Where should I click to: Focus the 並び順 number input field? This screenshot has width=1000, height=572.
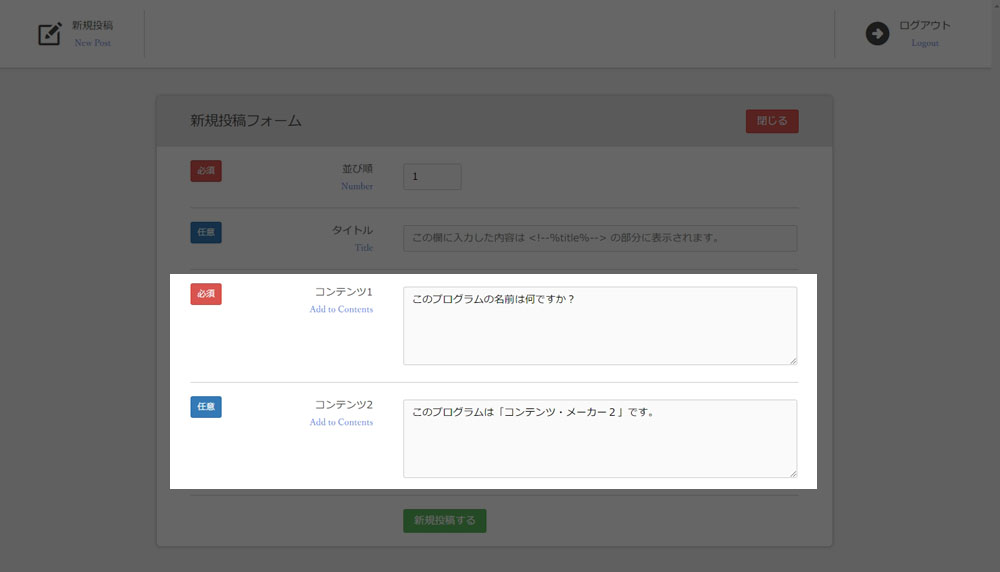click(x=431, y=177)
